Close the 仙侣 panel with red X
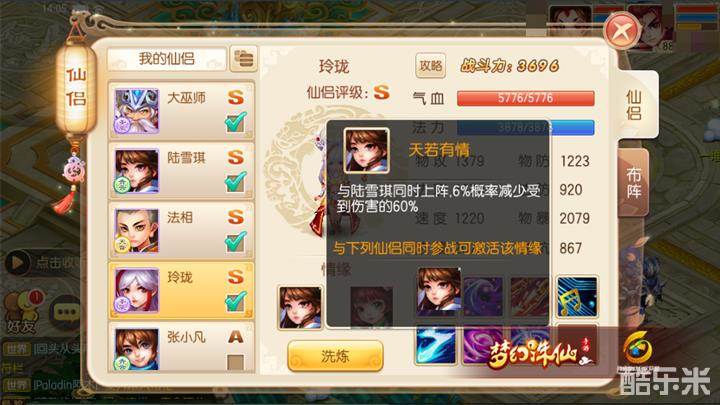This screenshot has height=405, width=720. (622, 32)
